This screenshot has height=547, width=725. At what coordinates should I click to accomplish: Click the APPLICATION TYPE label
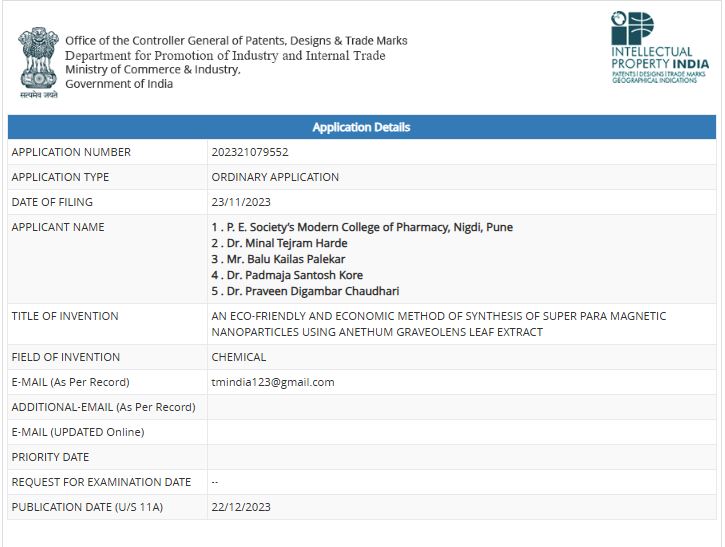60,177
